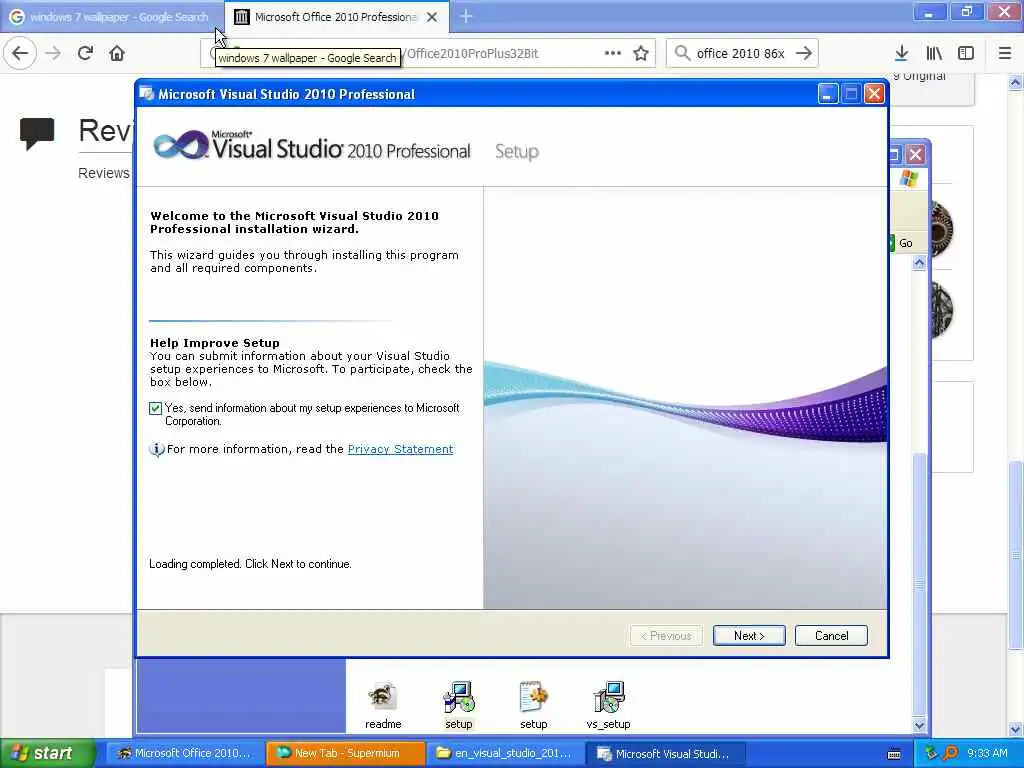Image resolution: width=1024 pixels, height=768 pixels.
Task: Close the Visual Studio setup window
Action: point(874,94)
